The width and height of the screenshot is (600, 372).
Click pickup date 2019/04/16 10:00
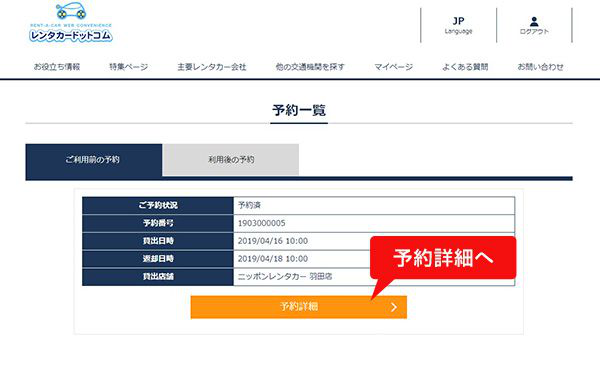(273, 241)
